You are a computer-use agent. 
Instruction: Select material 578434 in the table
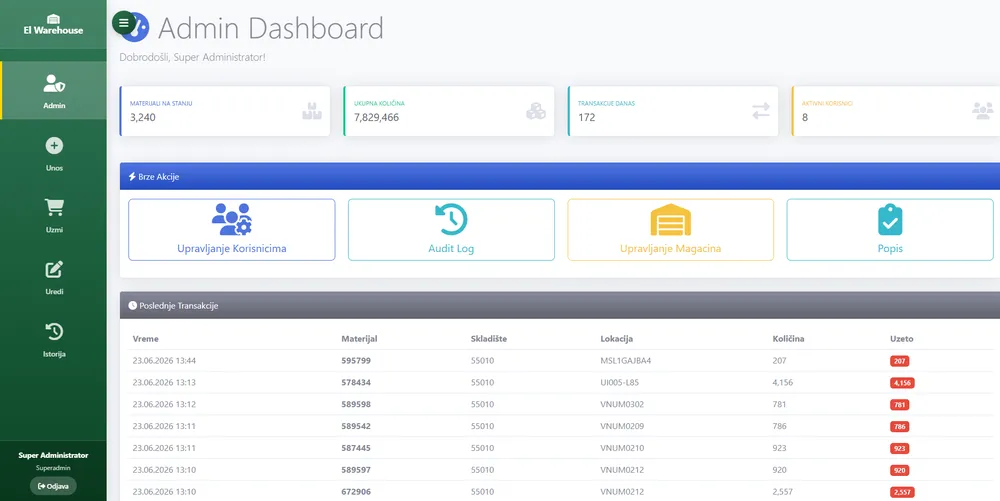356,382
